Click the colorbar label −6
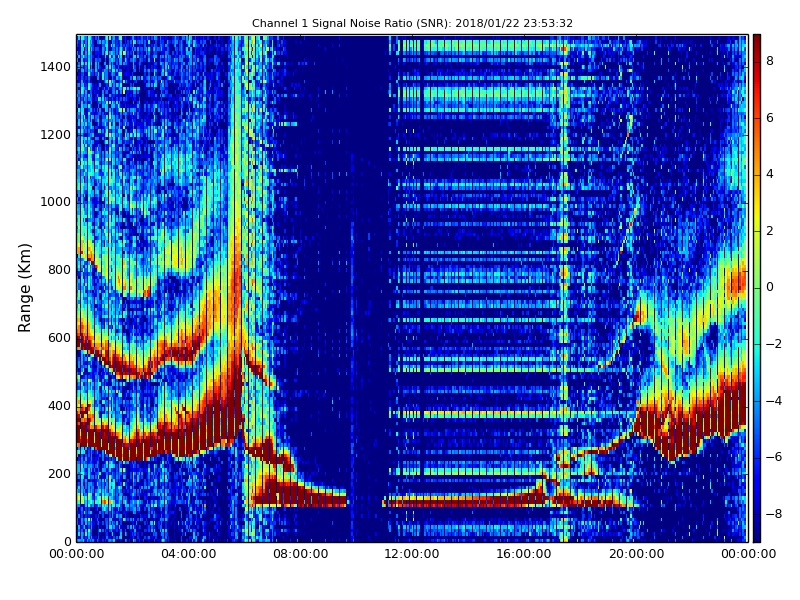Image resolution: width=800 pixels, height=600 pixels. pos(774,457)
